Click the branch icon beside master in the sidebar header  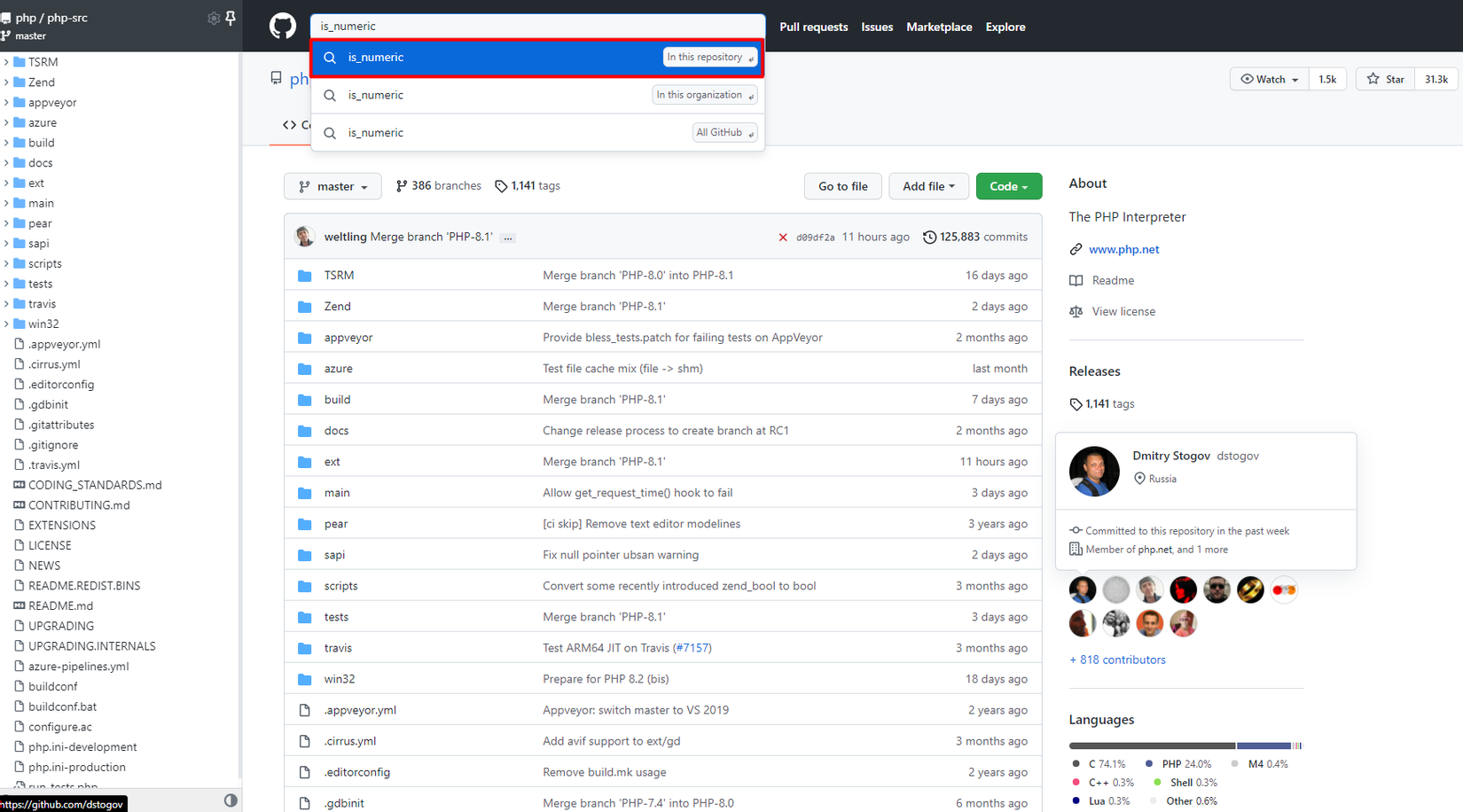[x=6, y=36]
